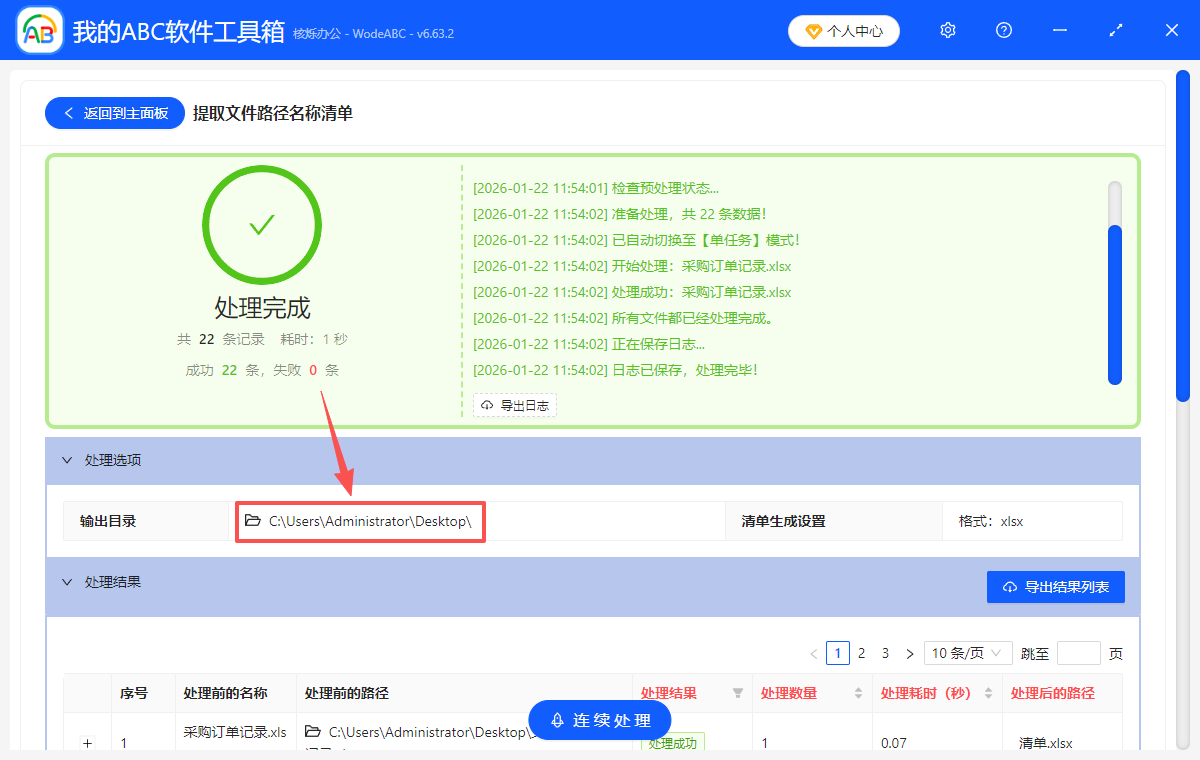This screenshot has height=760, width=1200.
Task: Click the folder icon in the output directory field
Action: point(253,521)
